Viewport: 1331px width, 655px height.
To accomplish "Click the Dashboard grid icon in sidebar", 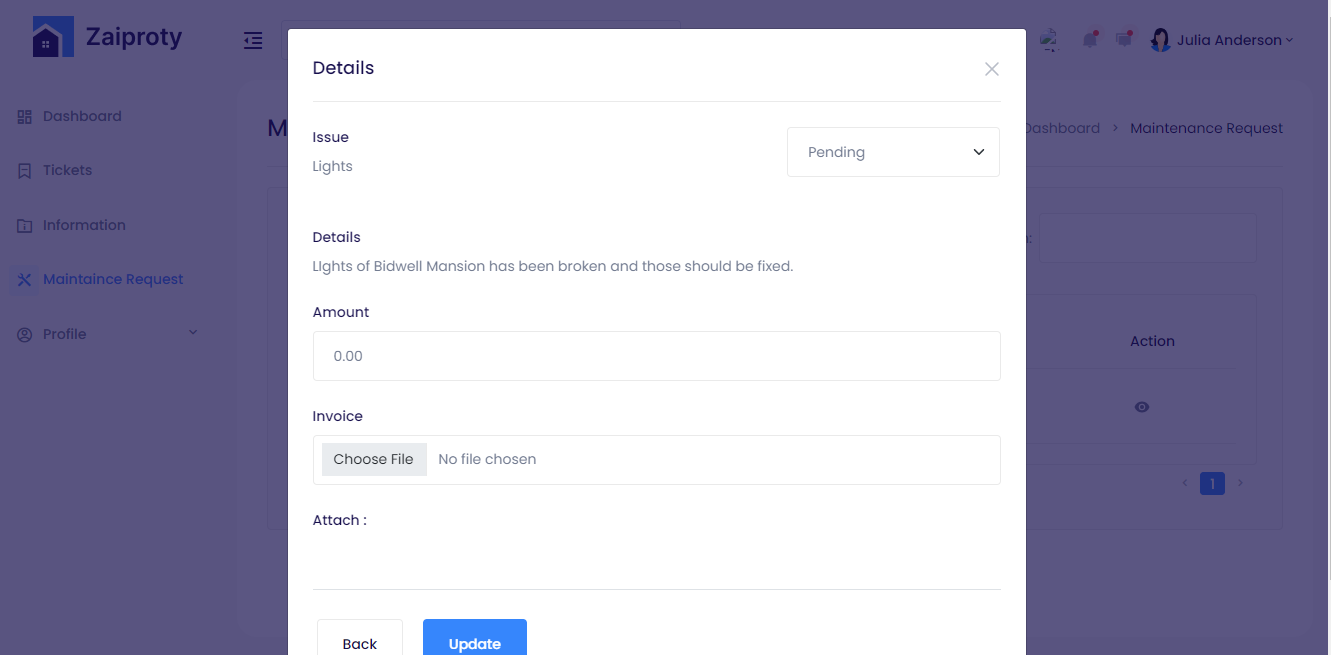I will [25, 117].
